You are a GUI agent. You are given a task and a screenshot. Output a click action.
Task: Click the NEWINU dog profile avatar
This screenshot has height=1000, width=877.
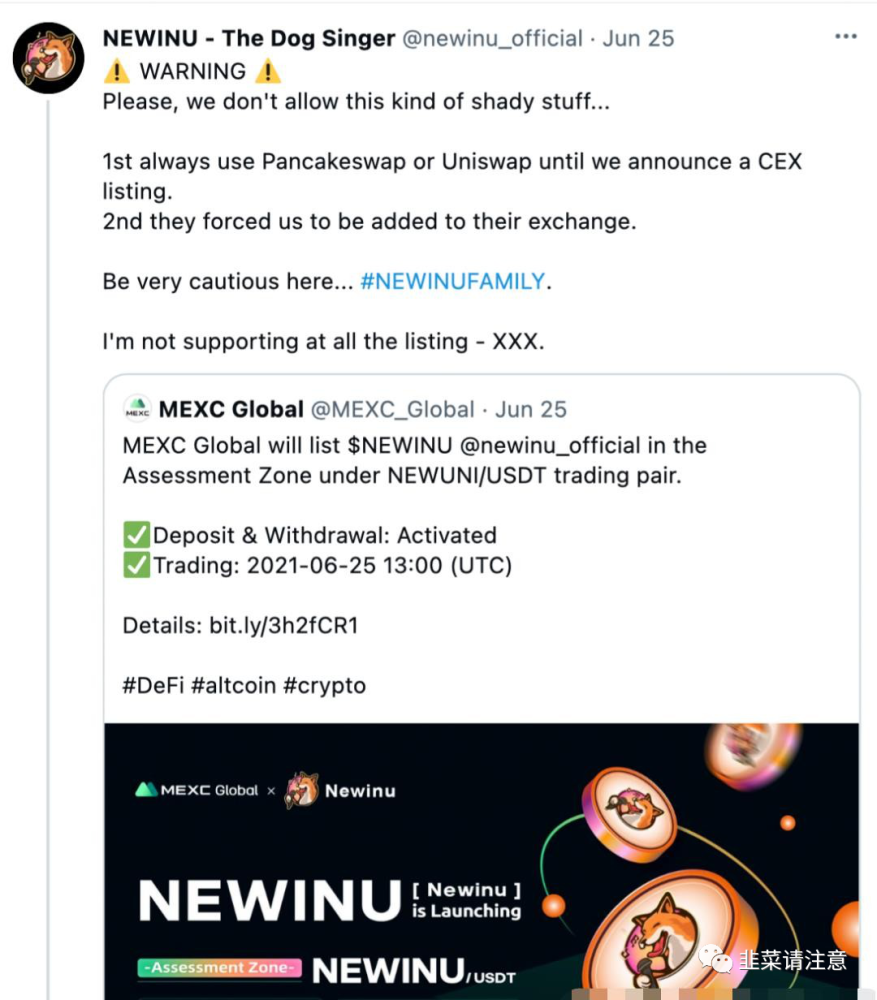tap(48, 58)
